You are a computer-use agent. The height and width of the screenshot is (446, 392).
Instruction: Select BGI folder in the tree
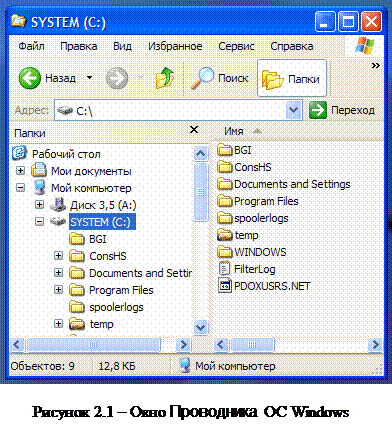(98, 239)
